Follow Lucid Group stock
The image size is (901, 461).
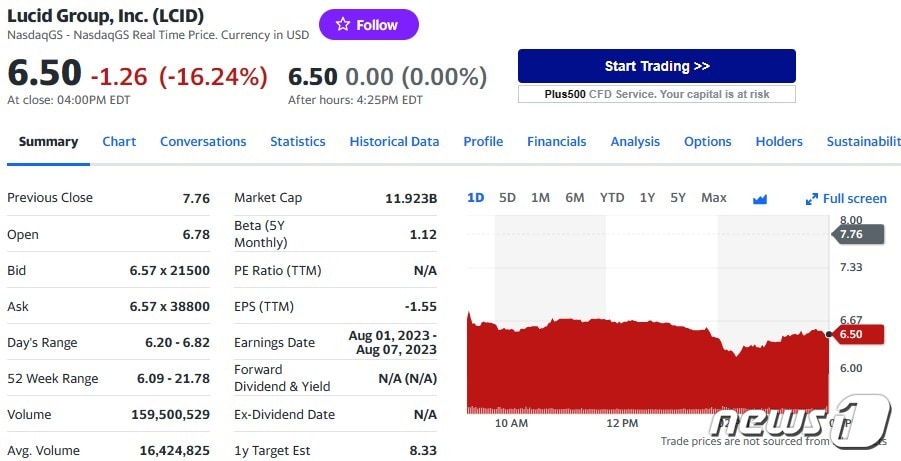click(369, 25)
